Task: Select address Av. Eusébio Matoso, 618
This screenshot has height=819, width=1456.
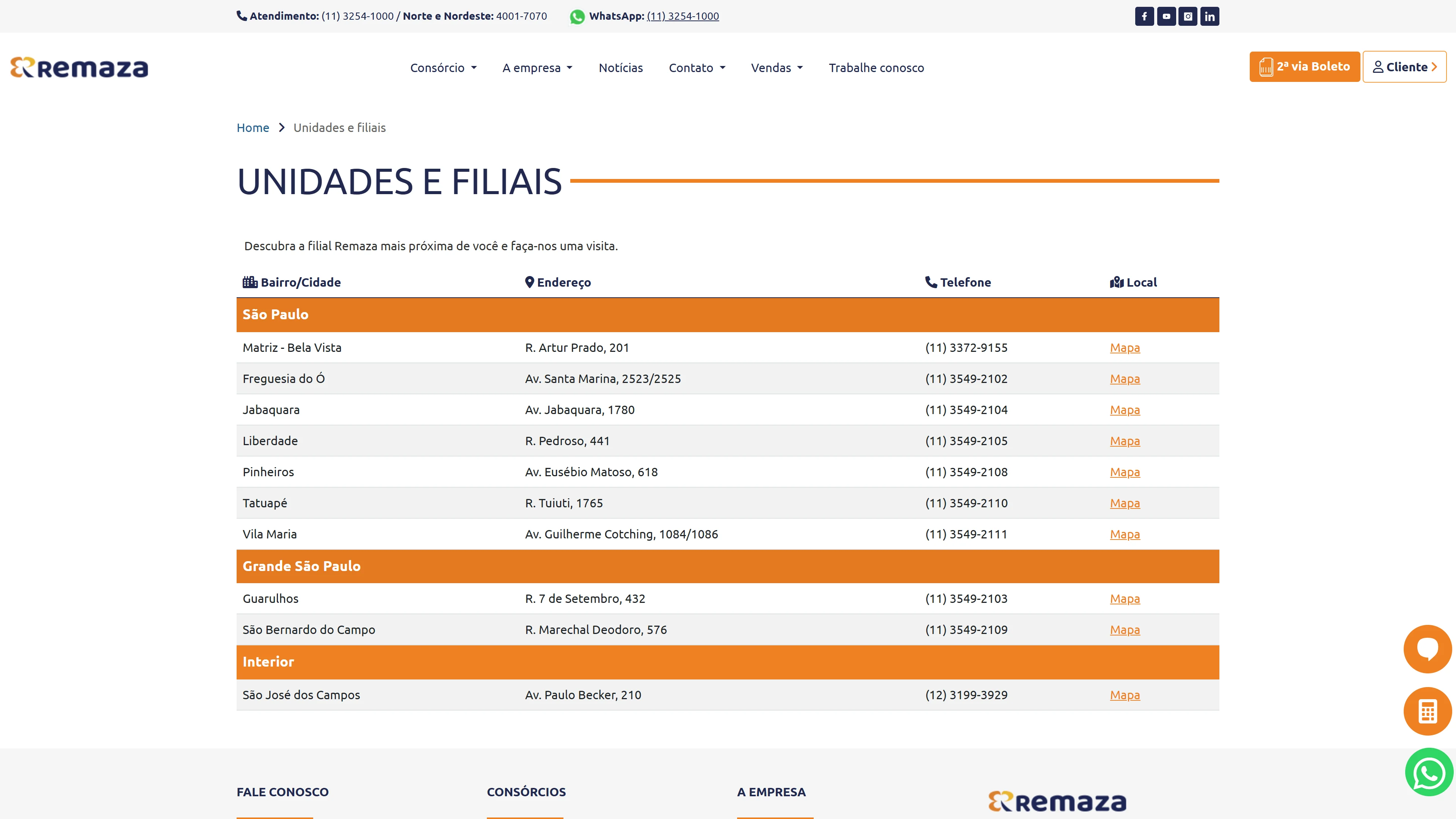Action: tap(591, 472)
